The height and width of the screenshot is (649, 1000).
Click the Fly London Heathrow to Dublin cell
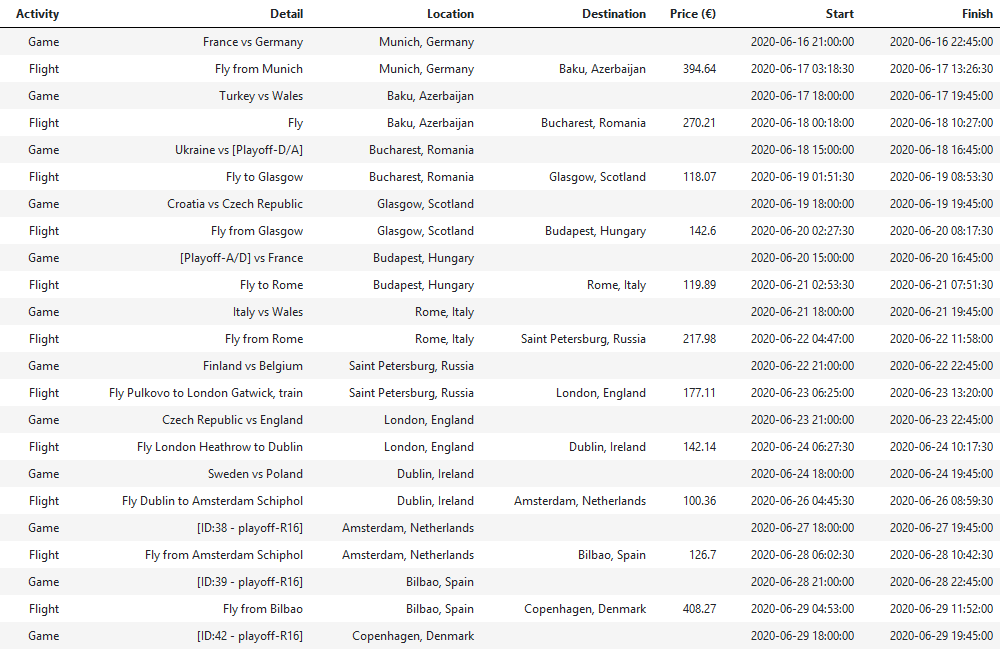point(219,447)
